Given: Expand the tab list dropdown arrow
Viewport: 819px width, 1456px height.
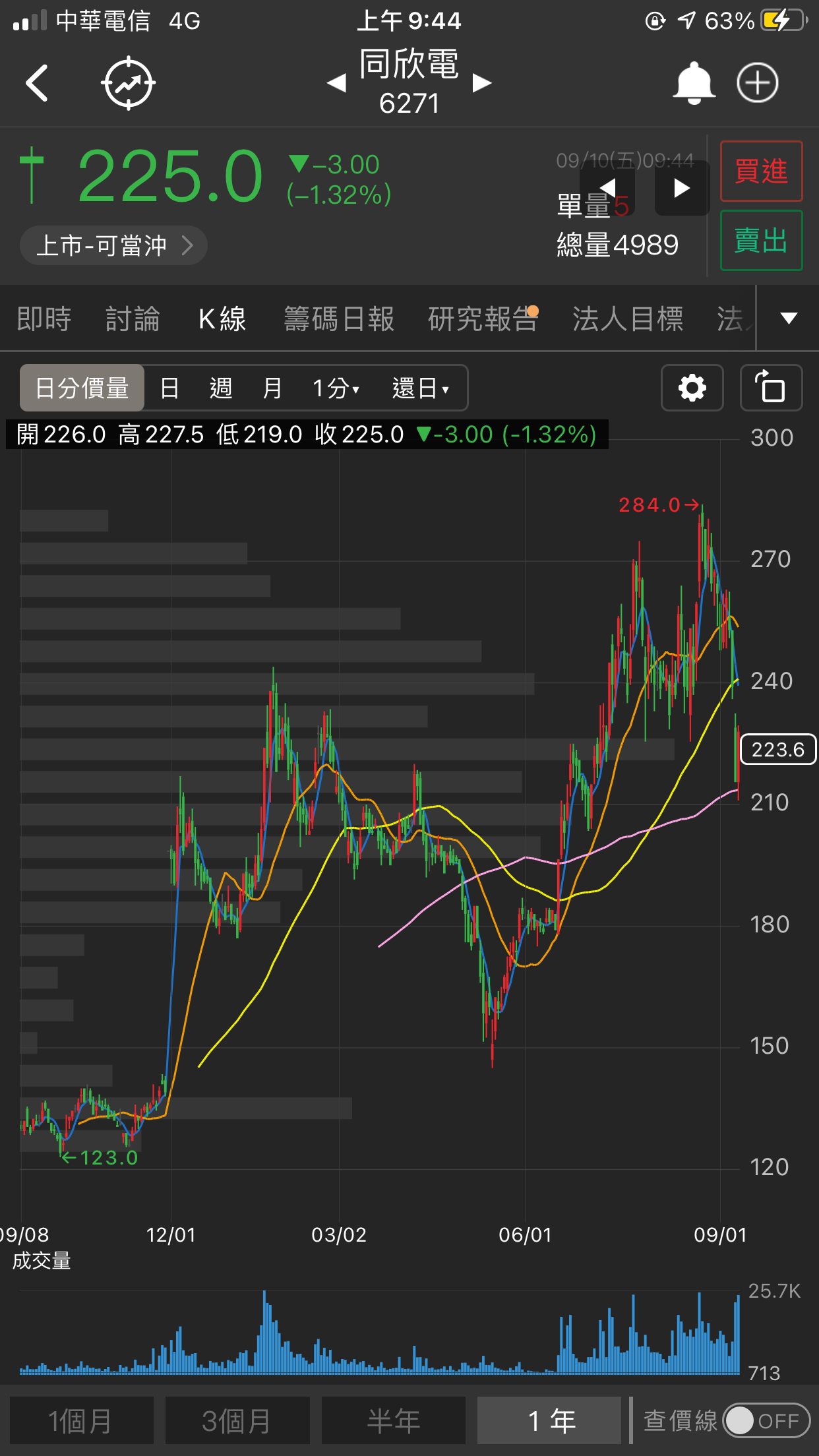Looking at the screenshot, I should click(788, 318).
